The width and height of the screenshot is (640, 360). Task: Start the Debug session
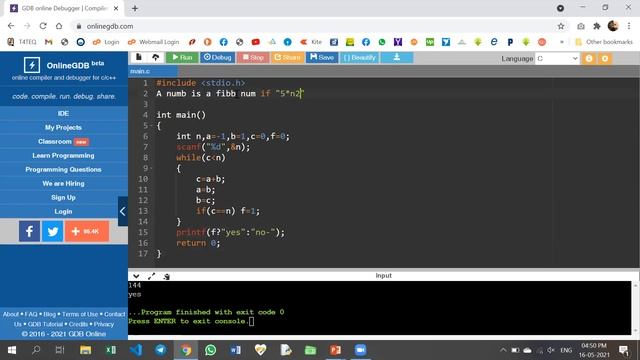pyautogui.click(x=217, y=58)
